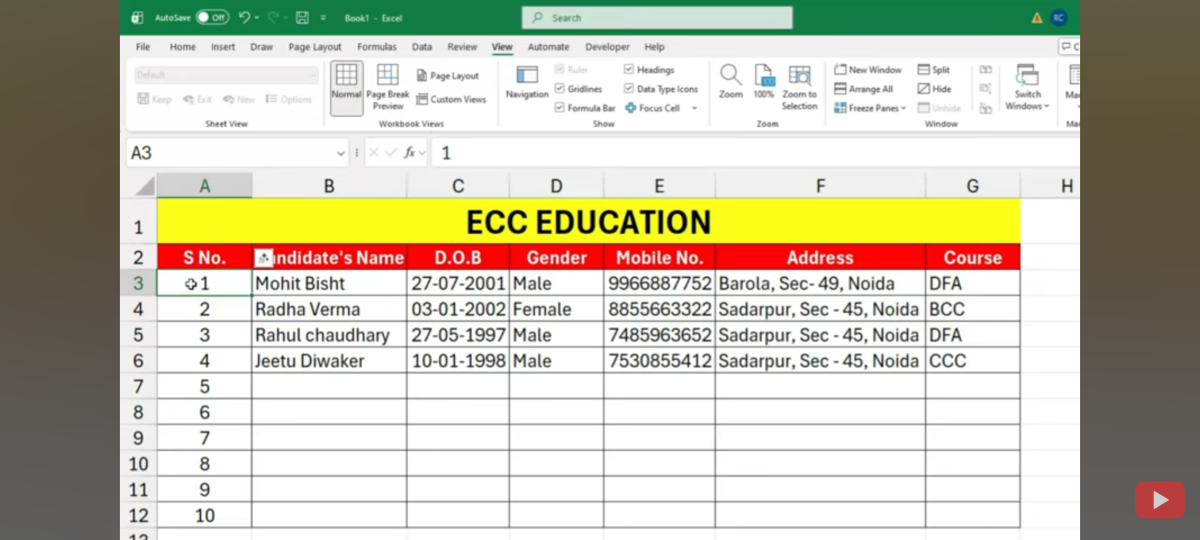Screen dimensions: 1200x540
Task: Click the Save icon in title bar
Action: click(302, 18)
